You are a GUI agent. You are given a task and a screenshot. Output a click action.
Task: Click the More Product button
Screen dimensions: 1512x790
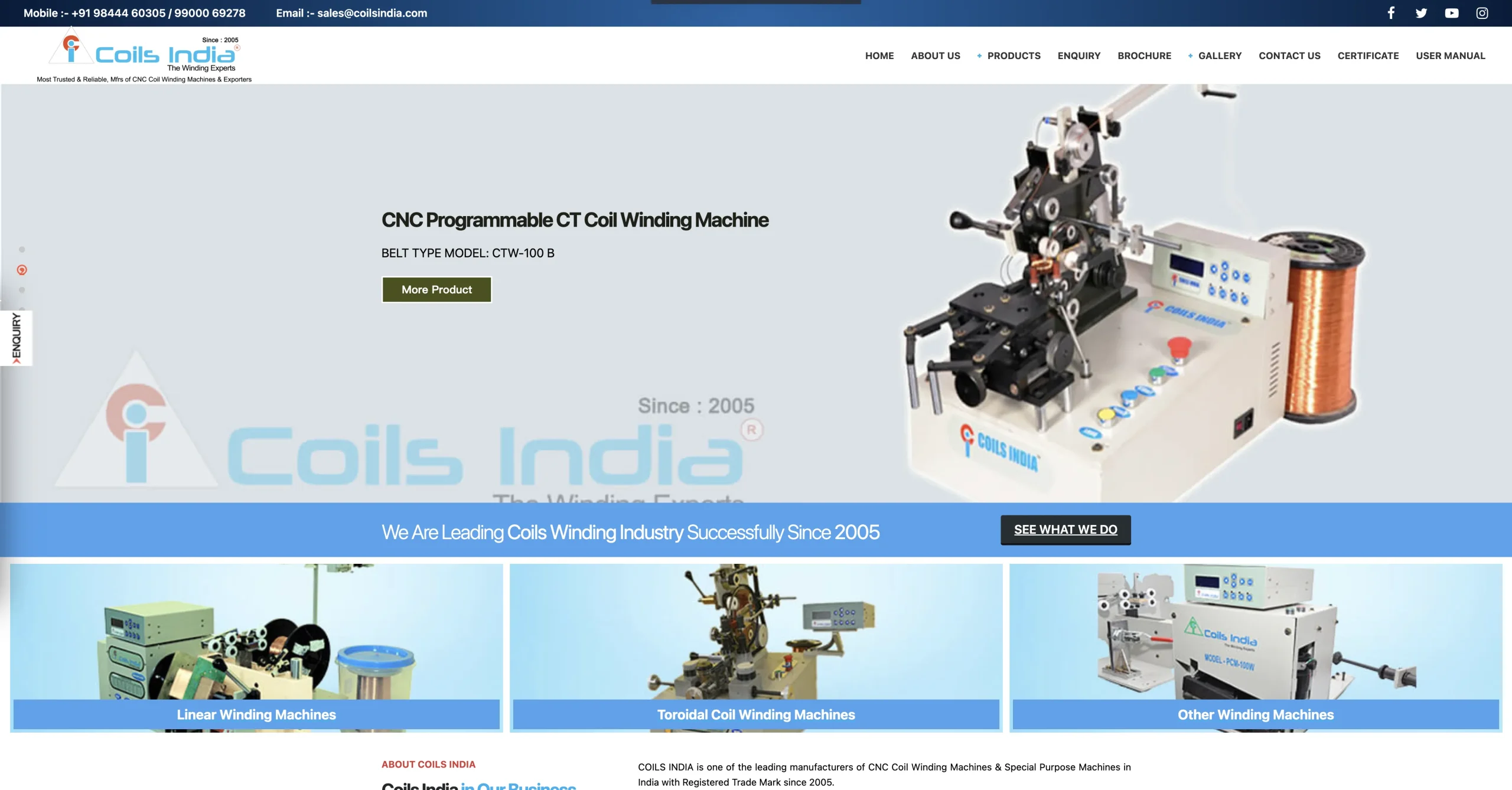pos(436,289)
